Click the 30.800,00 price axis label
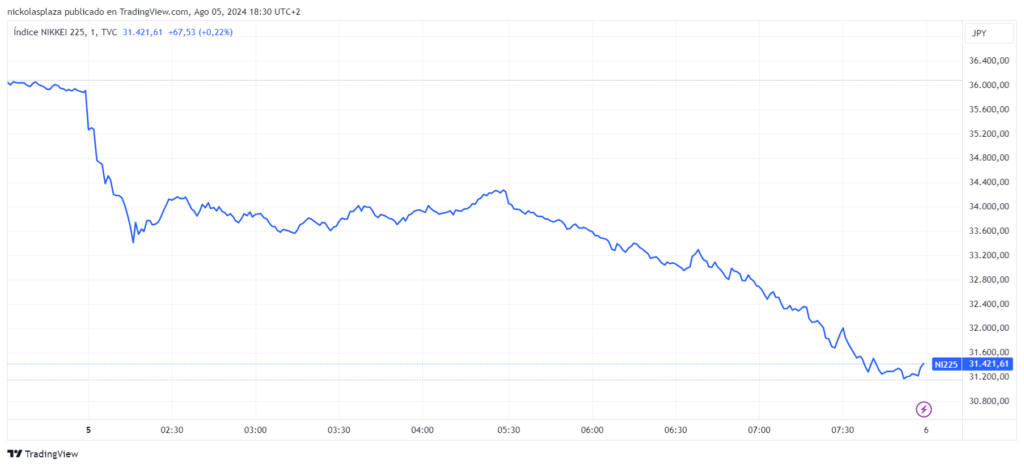 [988, 401]
